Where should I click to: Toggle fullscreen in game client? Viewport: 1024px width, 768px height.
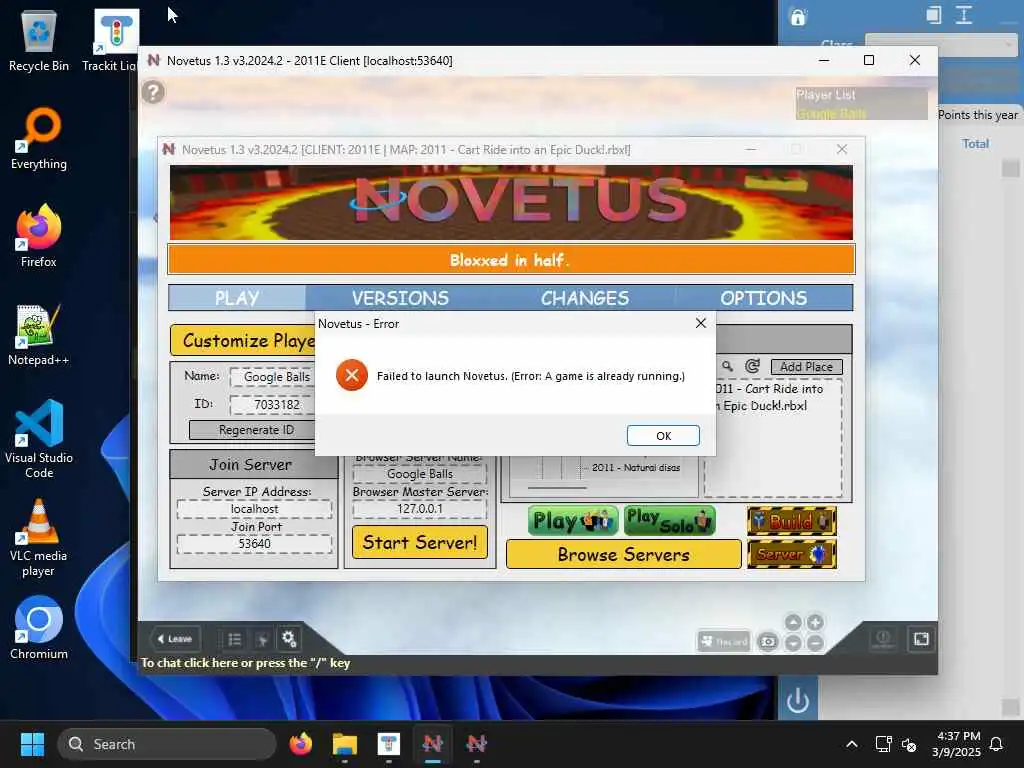tap(921, 639)
